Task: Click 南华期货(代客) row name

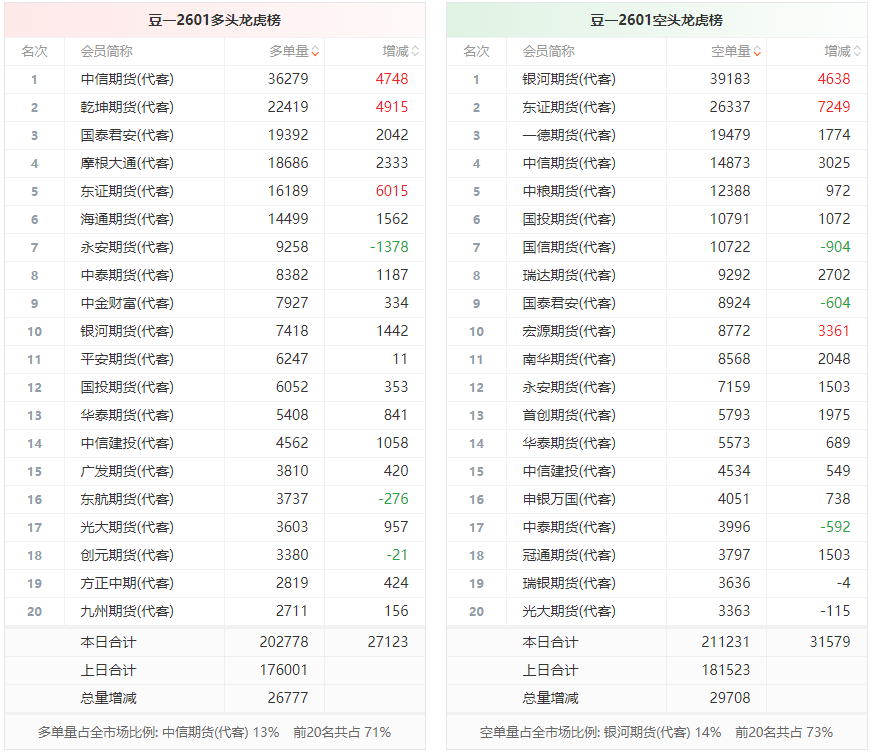Action: pyautogui.click(x=569, y=360)
